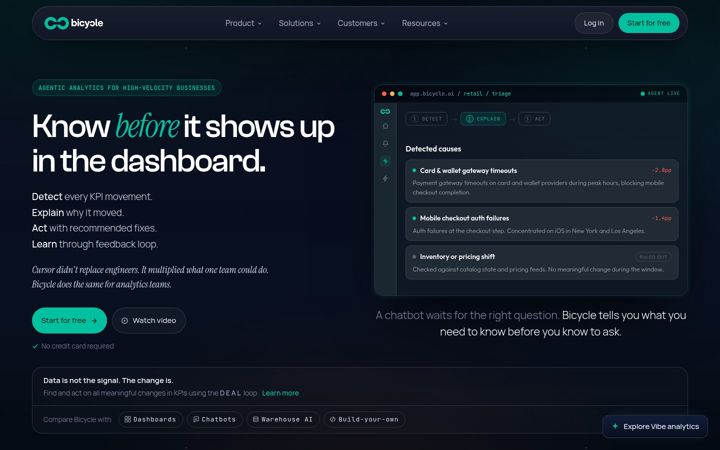Open the Learn more link
720x450 pixels.
[280, 393]
